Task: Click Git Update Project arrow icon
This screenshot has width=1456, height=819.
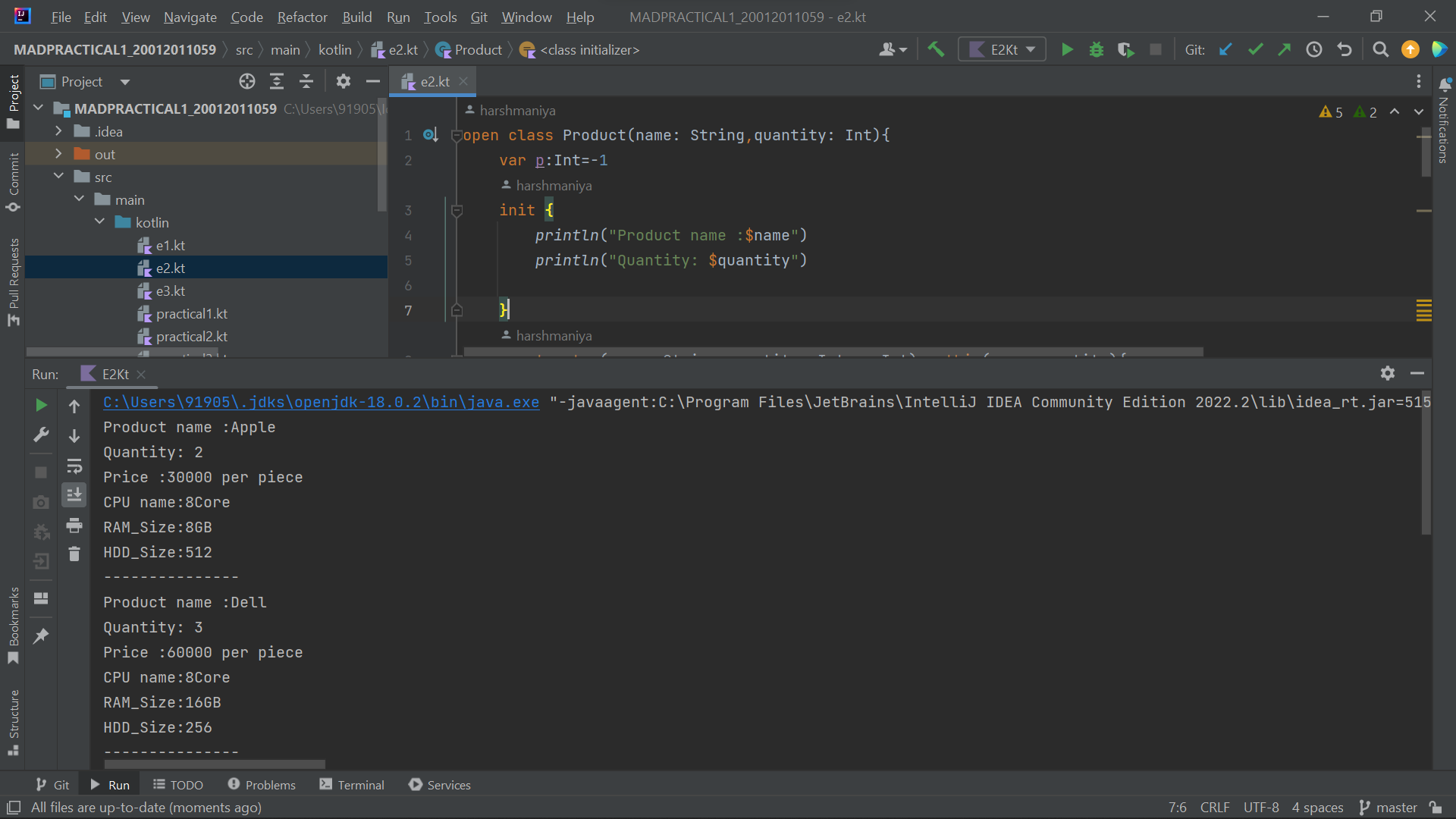Action: point(1225,49)
